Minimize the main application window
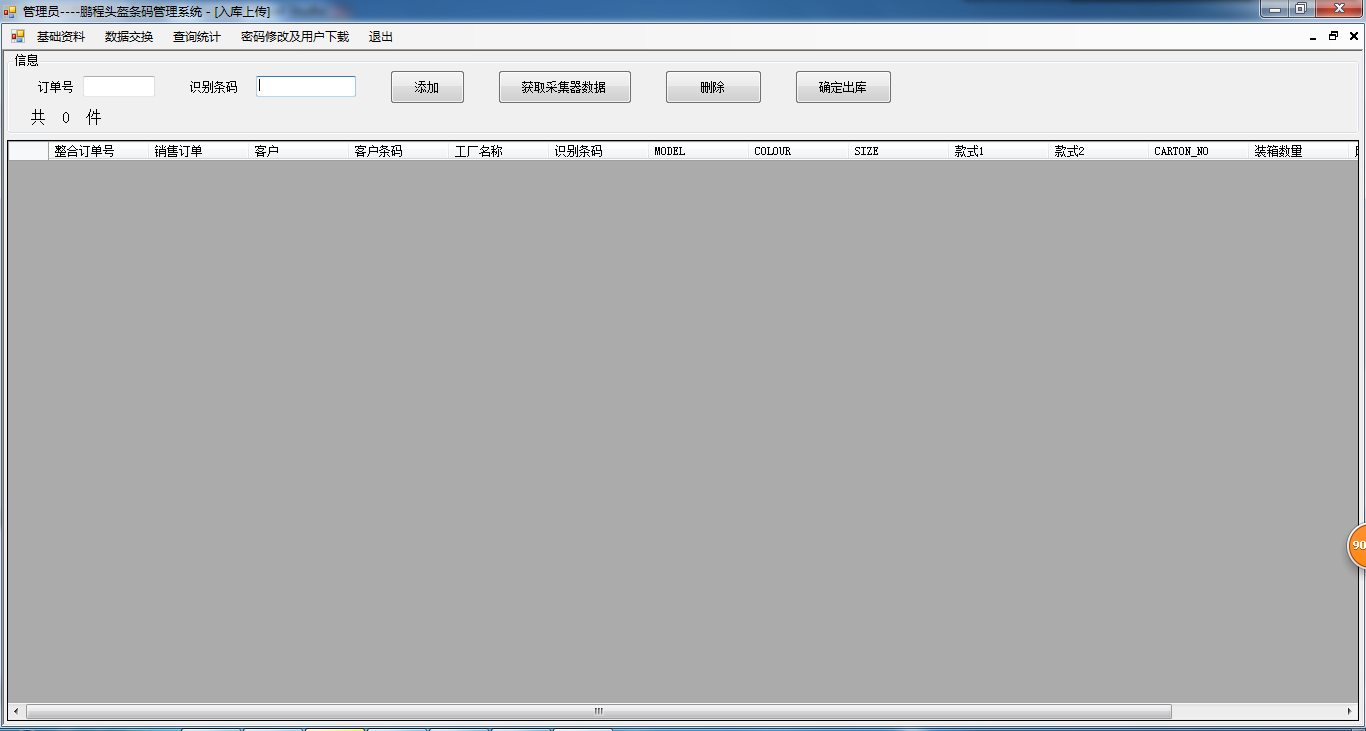 (1274, 9)
